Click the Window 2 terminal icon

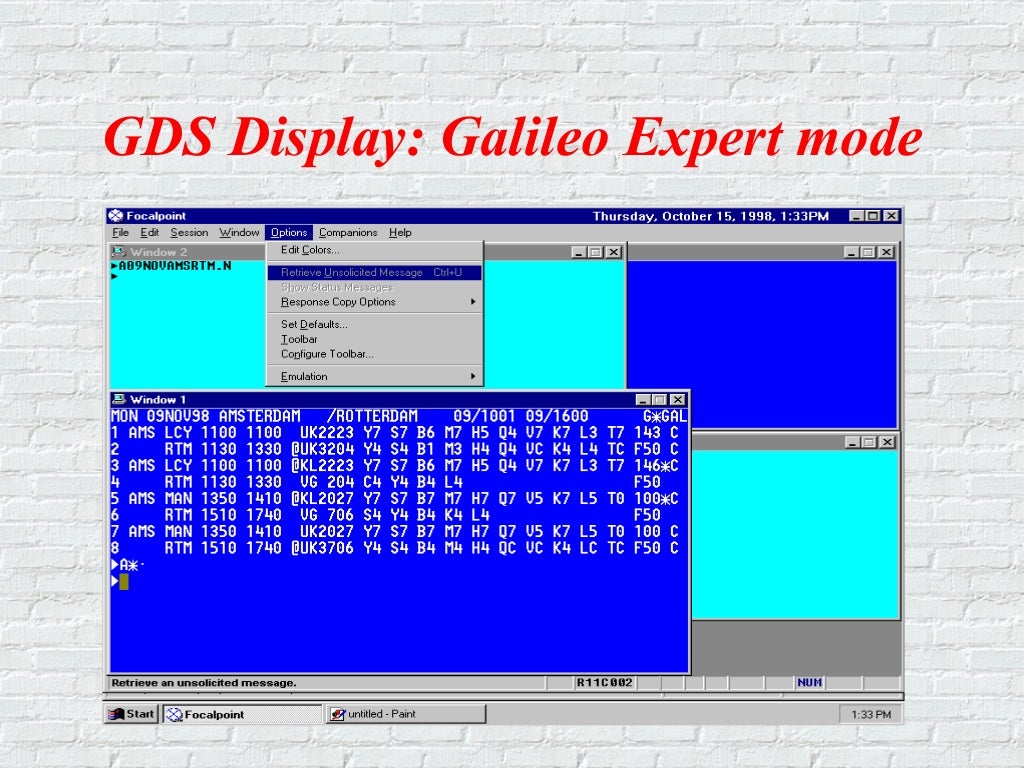click(x=118, y=252)
